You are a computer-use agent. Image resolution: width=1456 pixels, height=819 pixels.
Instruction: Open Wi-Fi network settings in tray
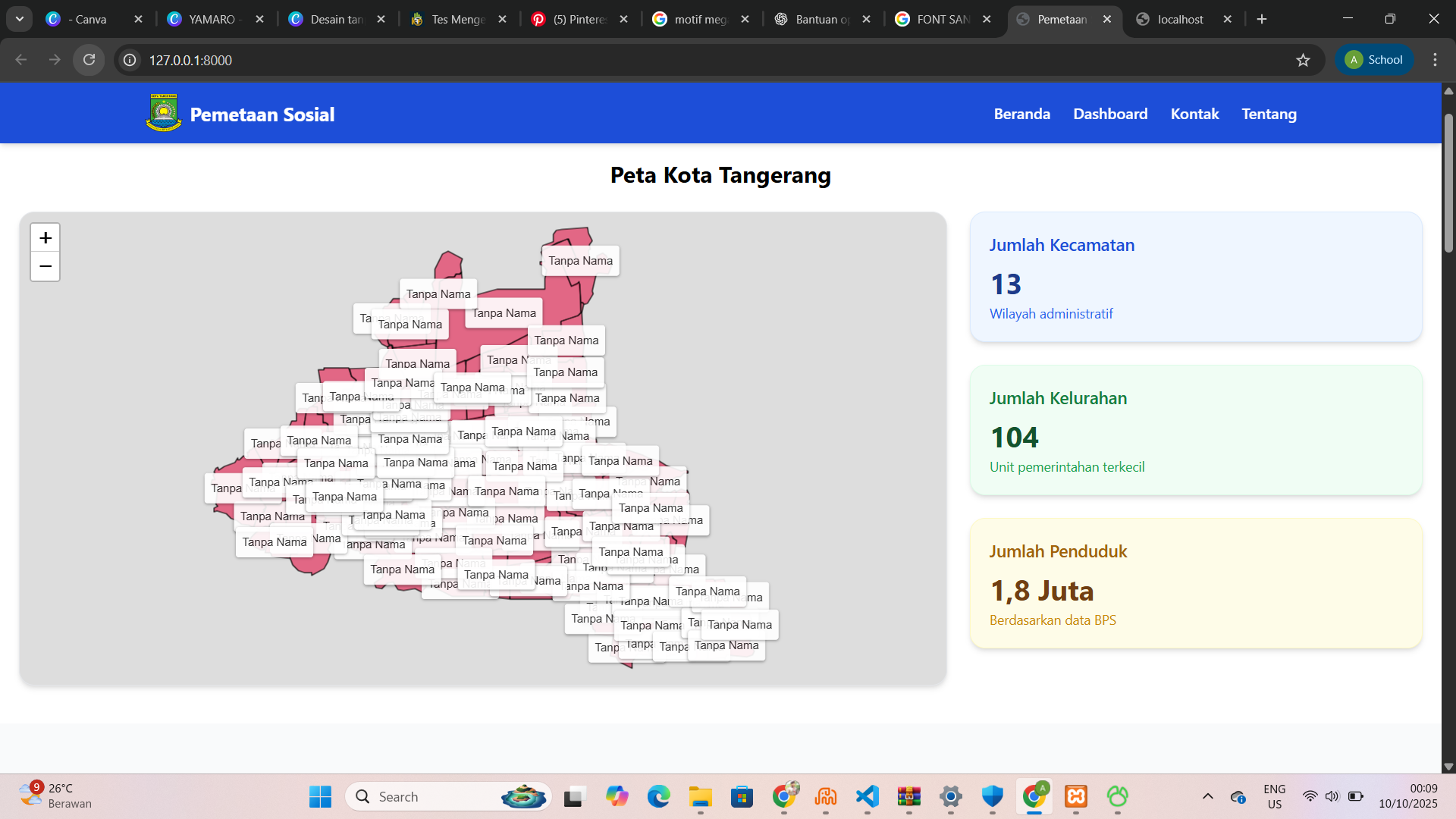coord(1310,796)
